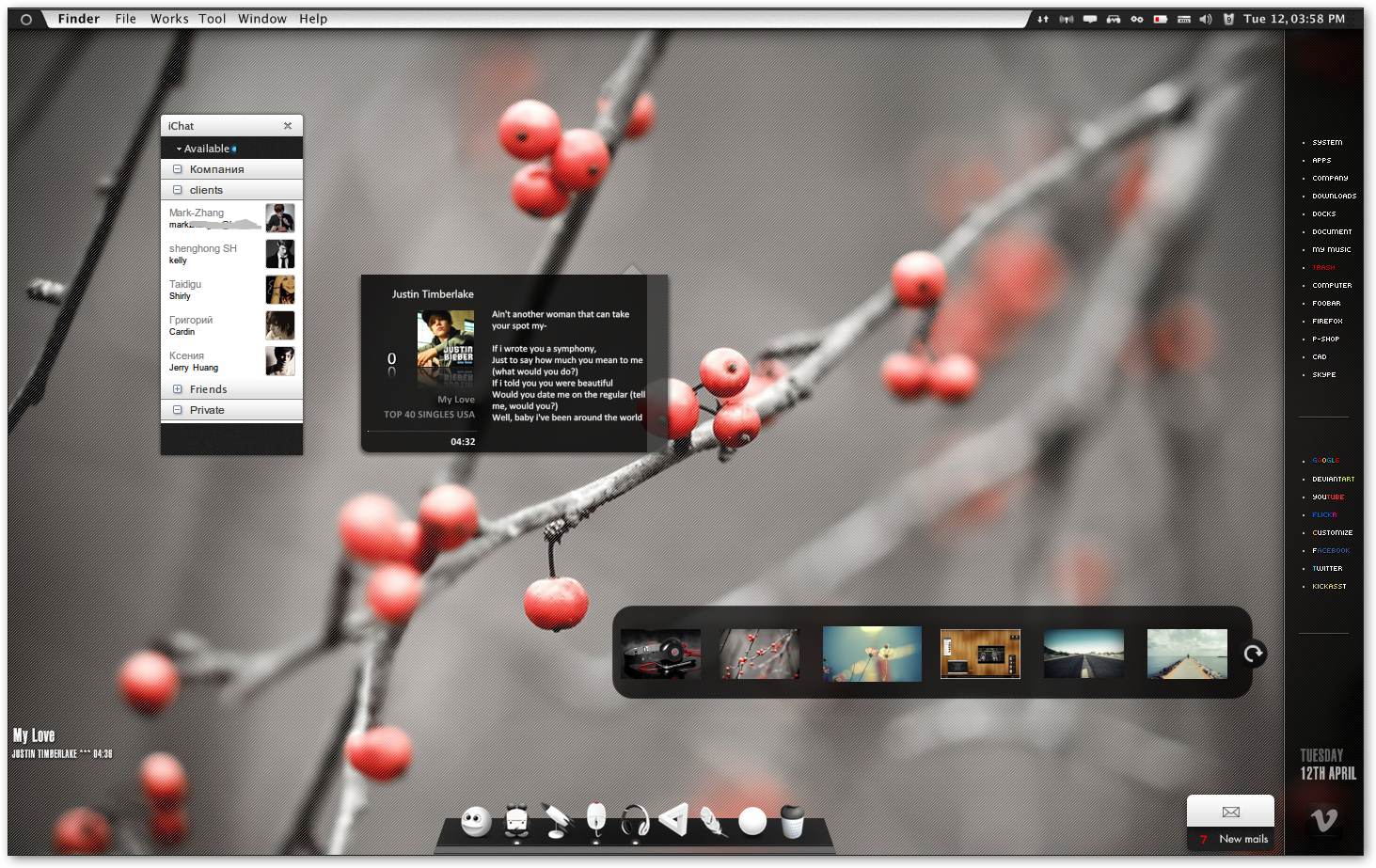The image size is (1376, 868).
Task: Select contact Mark-Zhang in iChat
Action: pyautogui.click(x=231, y=218)
